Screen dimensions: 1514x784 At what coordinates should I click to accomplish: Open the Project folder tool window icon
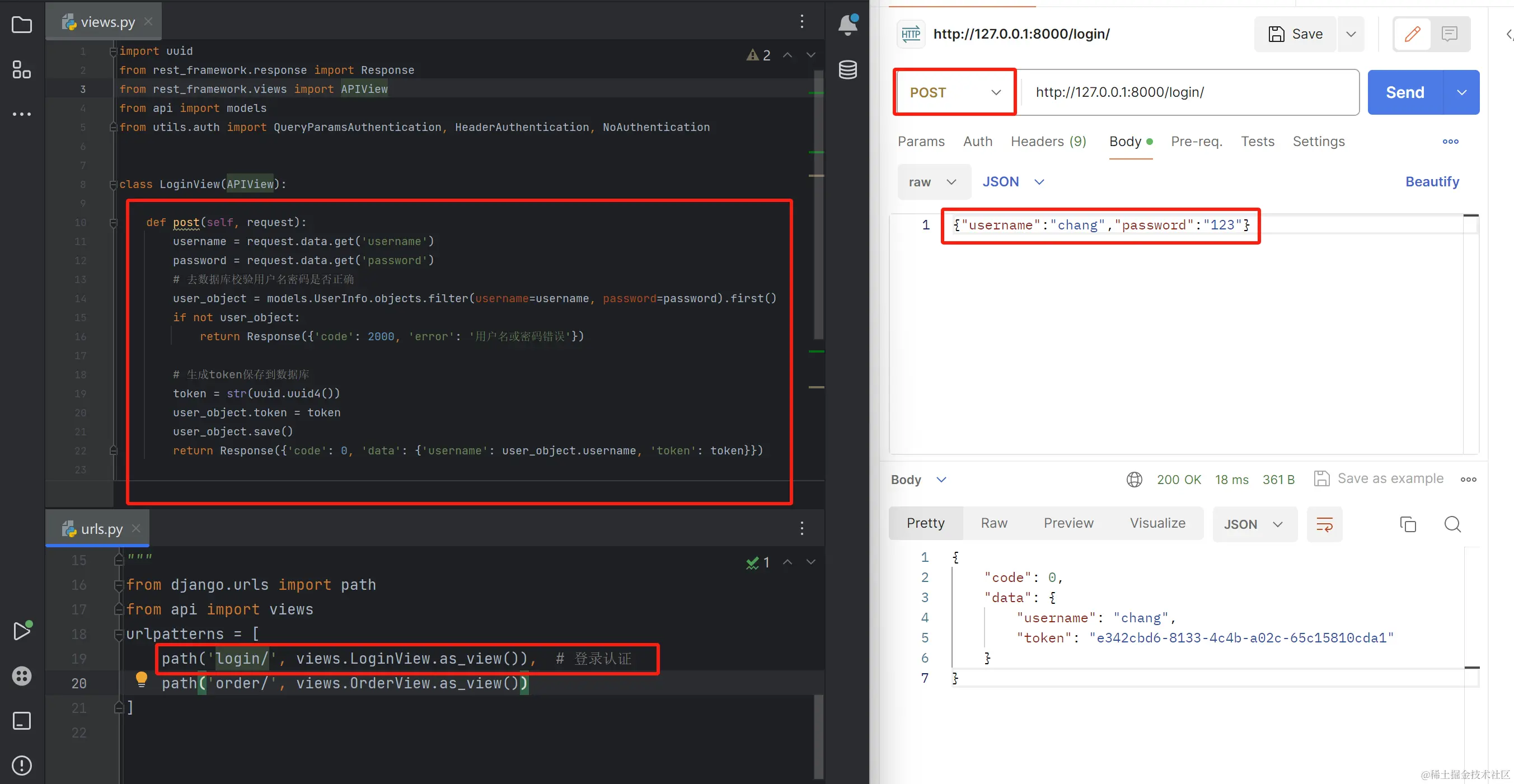[x=22, y=25]
